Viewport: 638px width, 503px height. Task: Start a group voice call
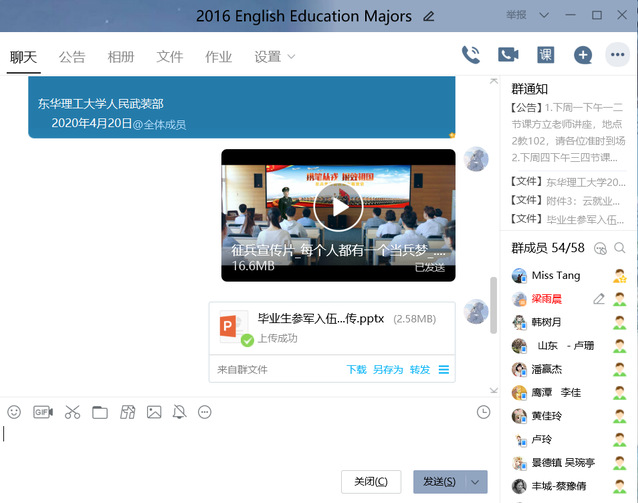[471, 55]
